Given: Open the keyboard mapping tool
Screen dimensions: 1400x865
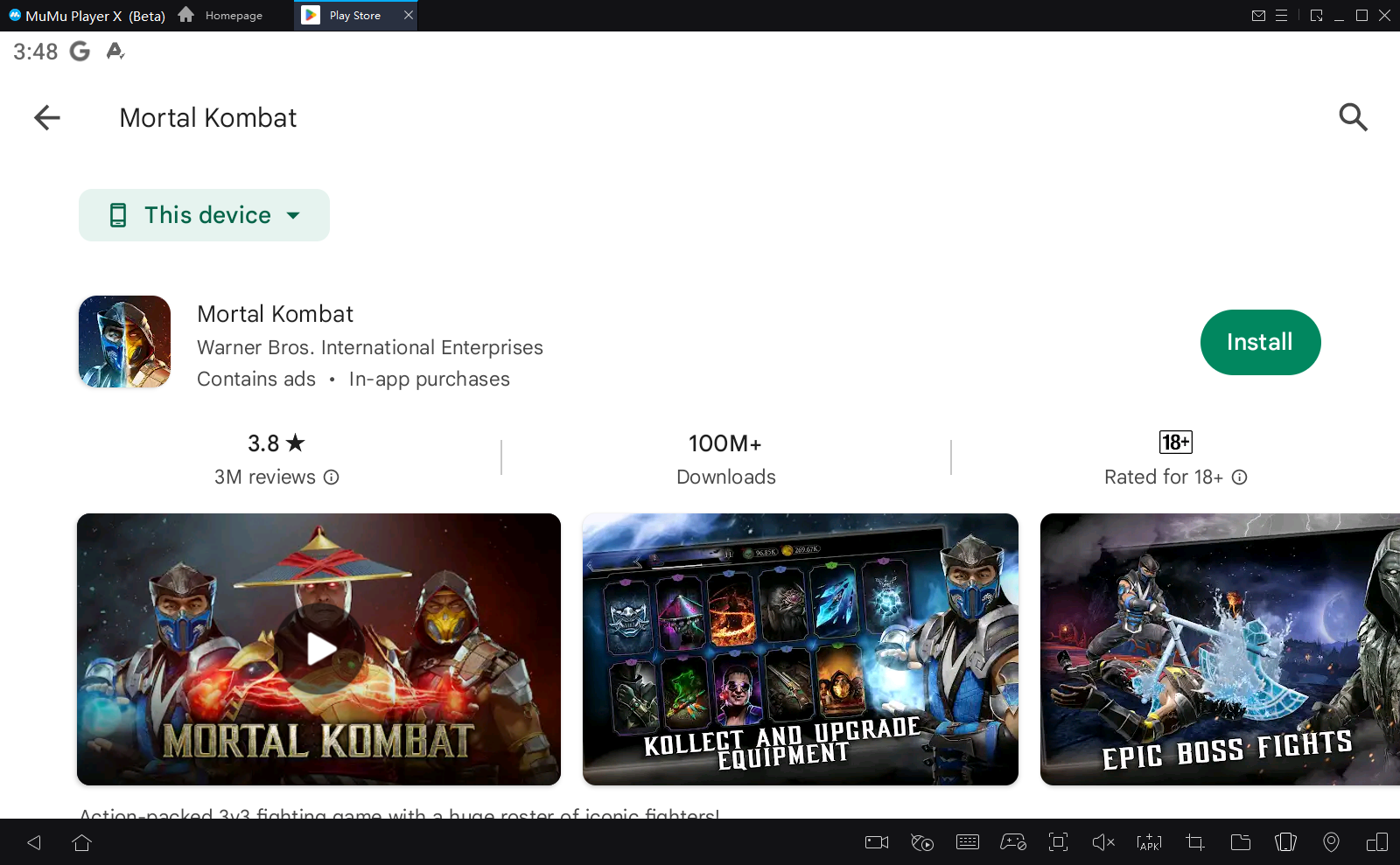Looking at the screenshot, I should (x=968, y=842).
